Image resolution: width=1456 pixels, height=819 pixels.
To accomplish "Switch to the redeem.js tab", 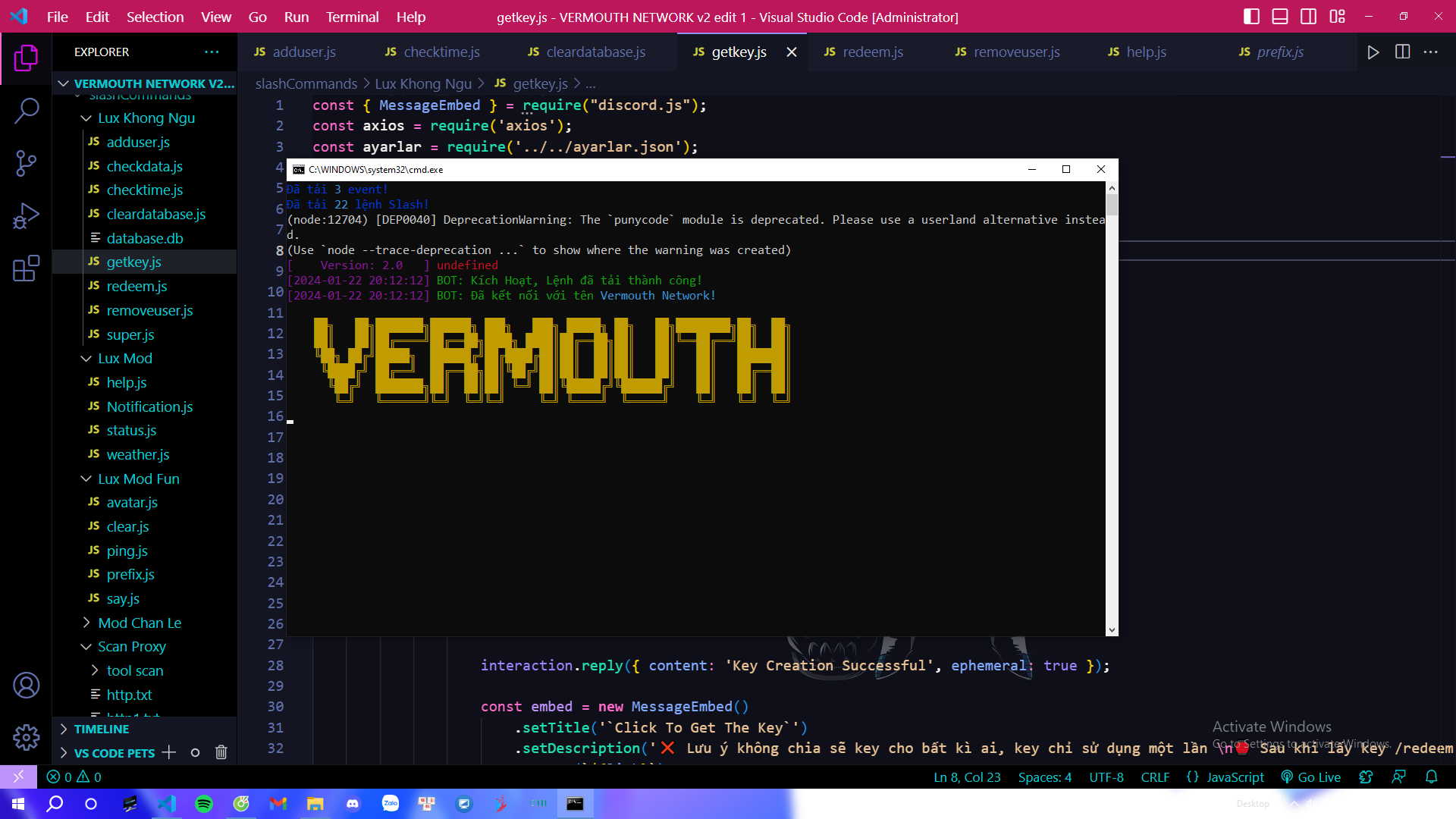I will click(873, 52).
